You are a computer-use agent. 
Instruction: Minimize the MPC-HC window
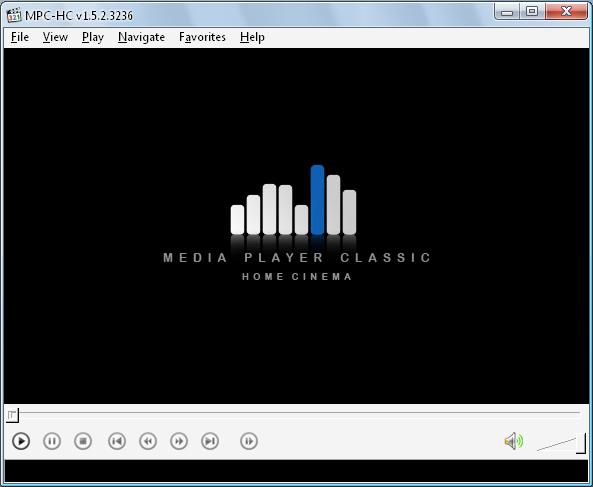pyautogui.click(x=507, y=12)
